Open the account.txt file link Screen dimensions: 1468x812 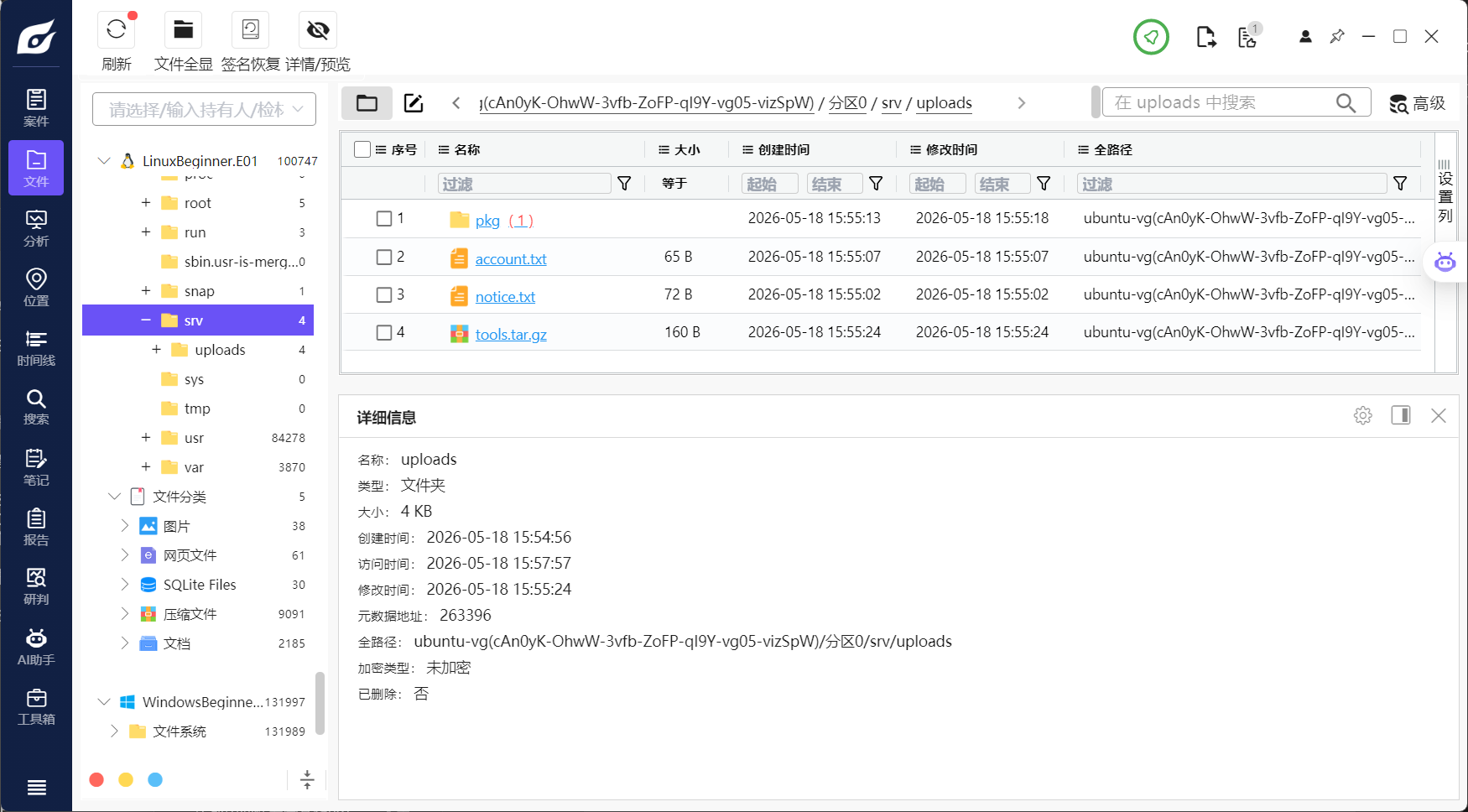tap(511, 259)
